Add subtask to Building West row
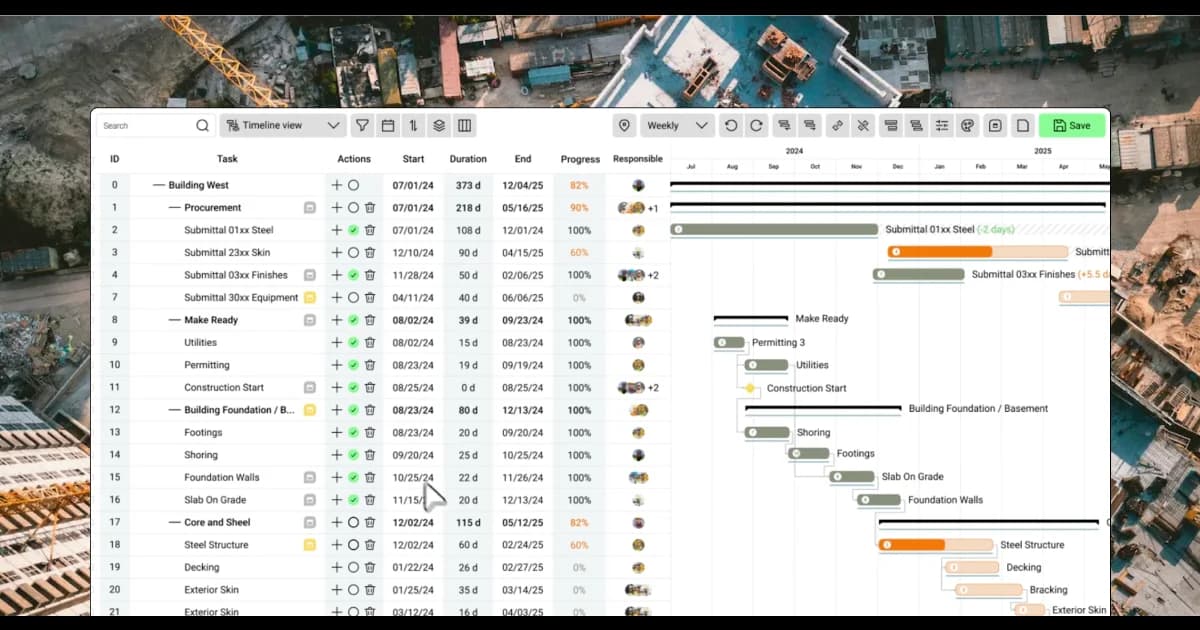This screenshot has width=1200, height=630. coord(337,185)
